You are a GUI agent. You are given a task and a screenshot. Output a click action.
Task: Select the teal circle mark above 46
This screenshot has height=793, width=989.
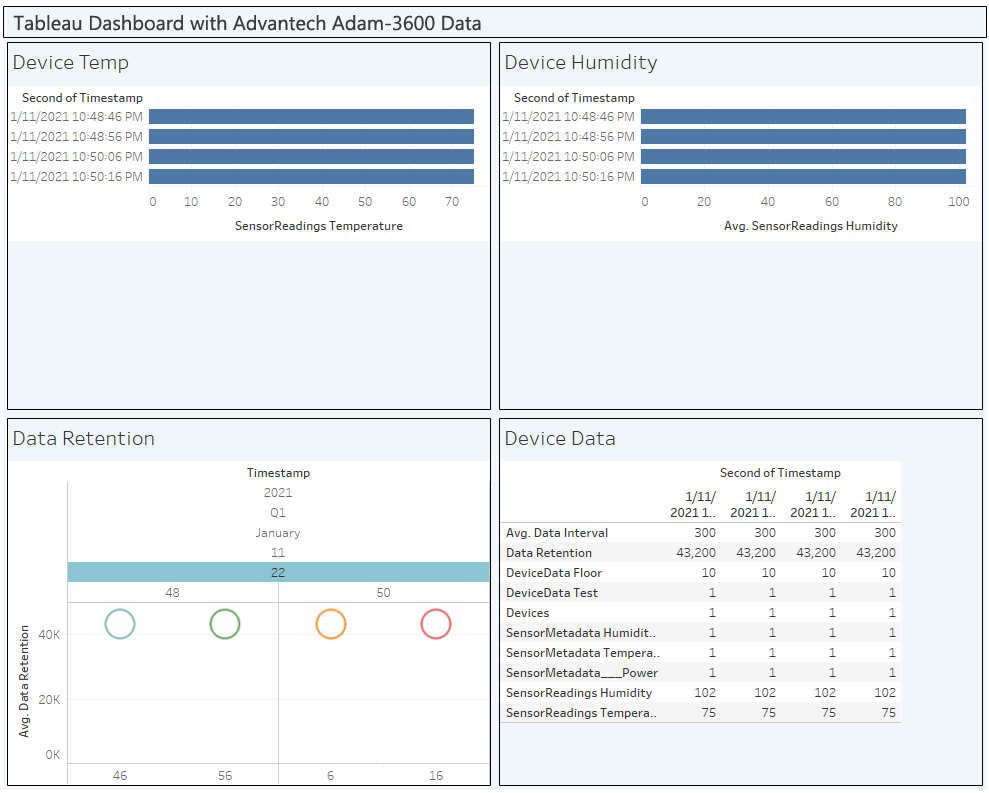(120, 624)
